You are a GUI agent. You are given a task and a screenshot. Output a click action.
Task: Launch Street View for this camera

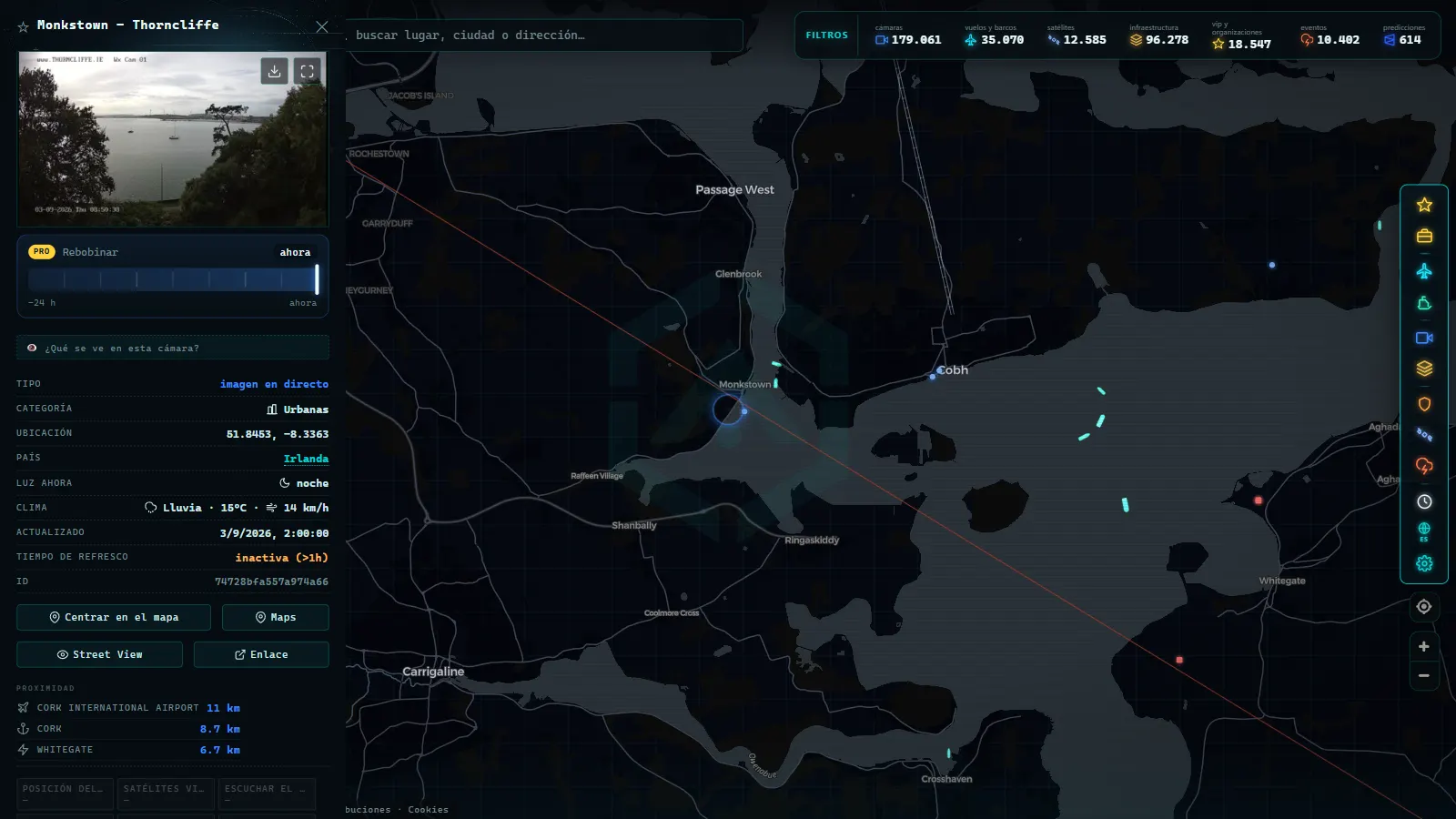[99, 654]
